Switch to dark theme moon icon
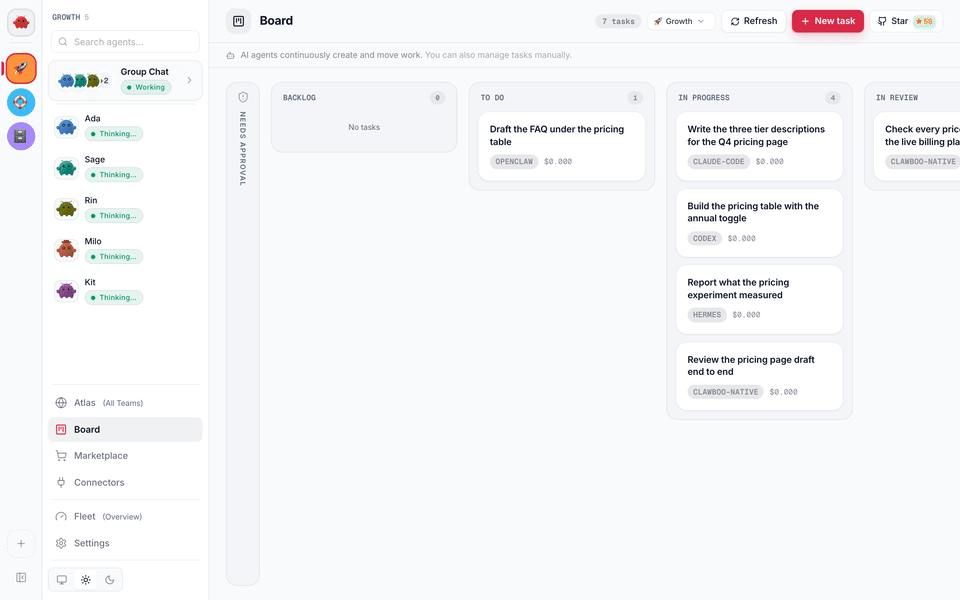 coord(110,580)
